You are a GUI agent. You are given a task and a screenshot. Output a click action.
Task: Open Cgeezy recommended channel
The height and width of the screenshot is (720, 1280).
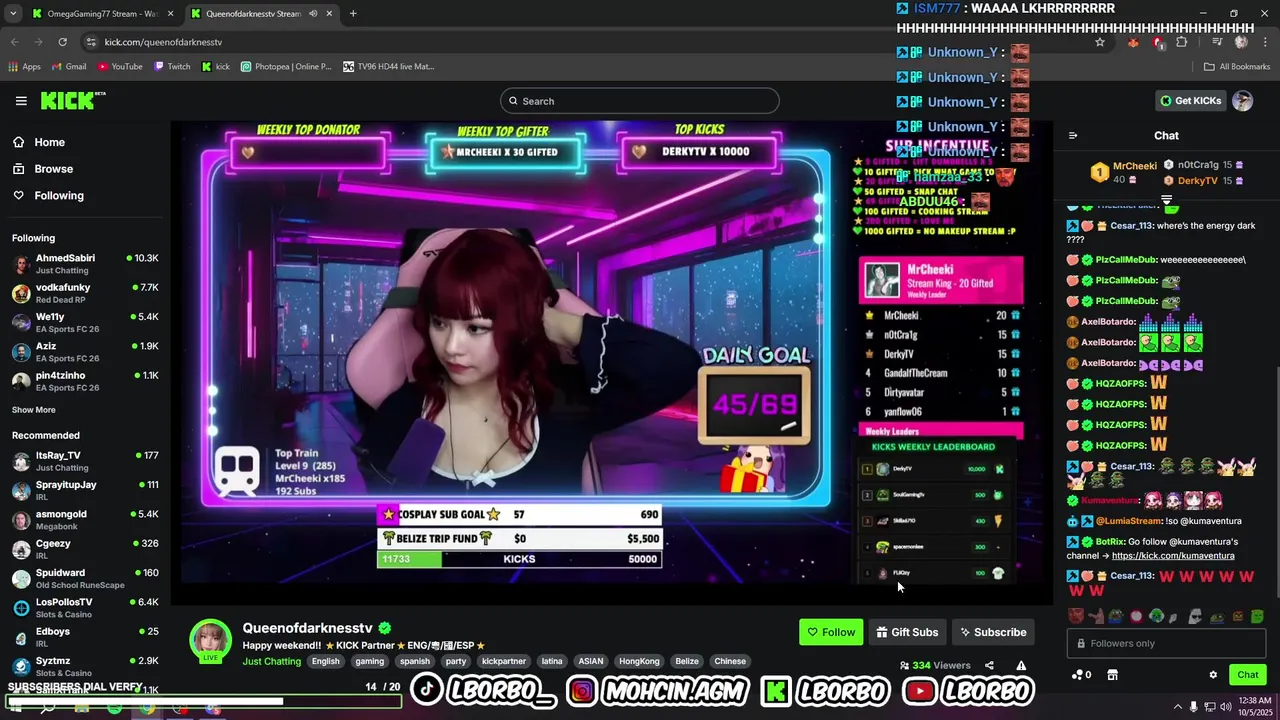click(85, 549)
